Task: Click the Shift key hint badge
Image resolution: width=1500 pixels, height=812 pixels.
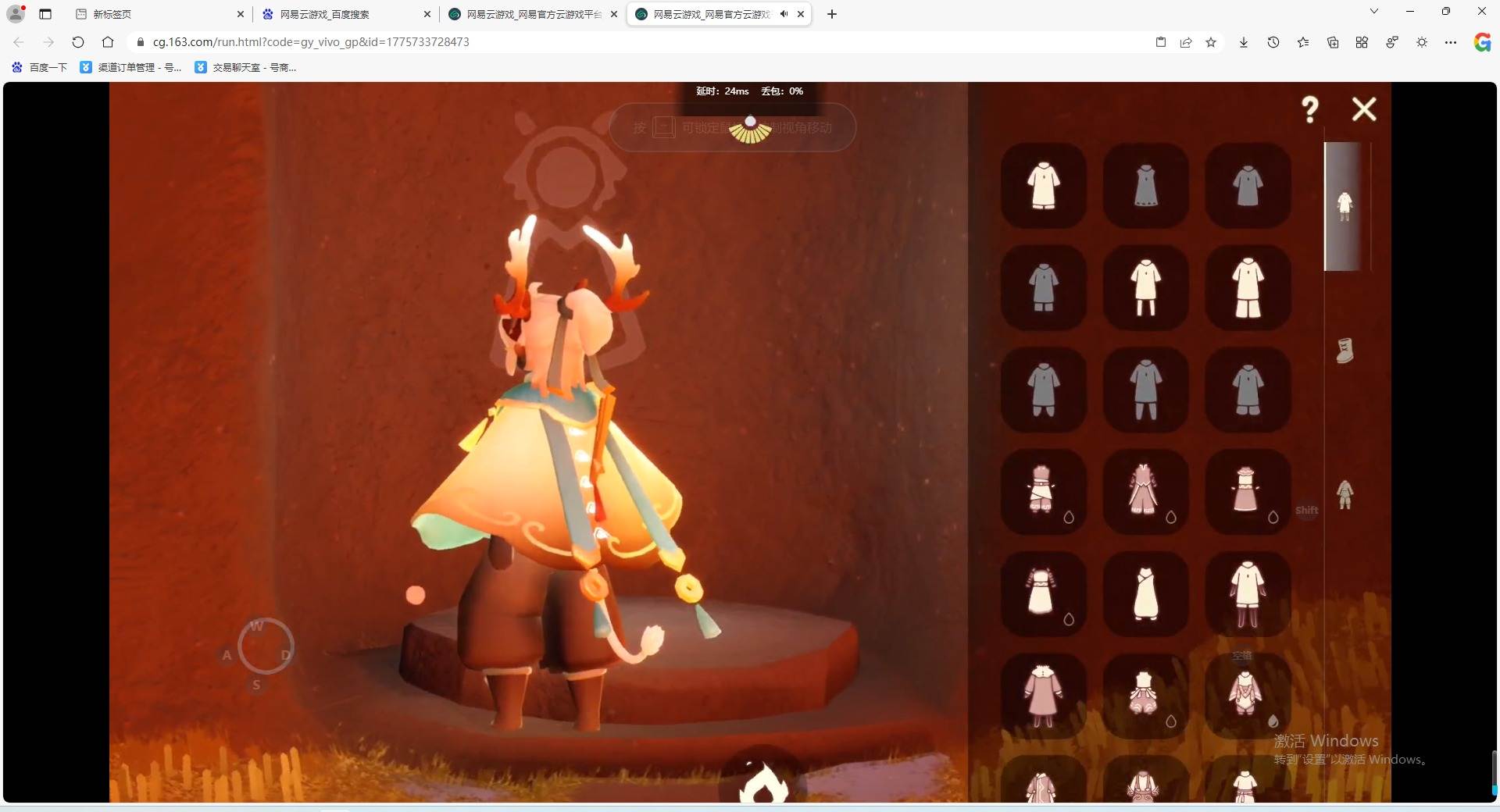Action: pos(1307,511)
